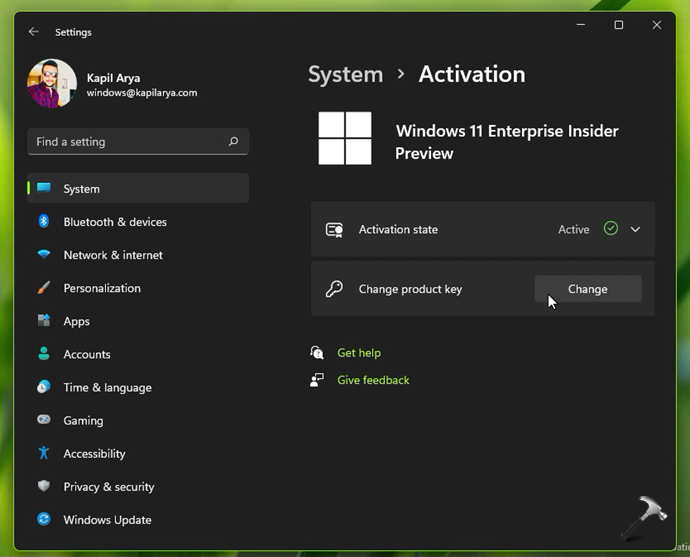Click the Bluetooth & devices icon
Image resolution: width=690 pixels, height=557 pixels.
[x=44, y=222]
